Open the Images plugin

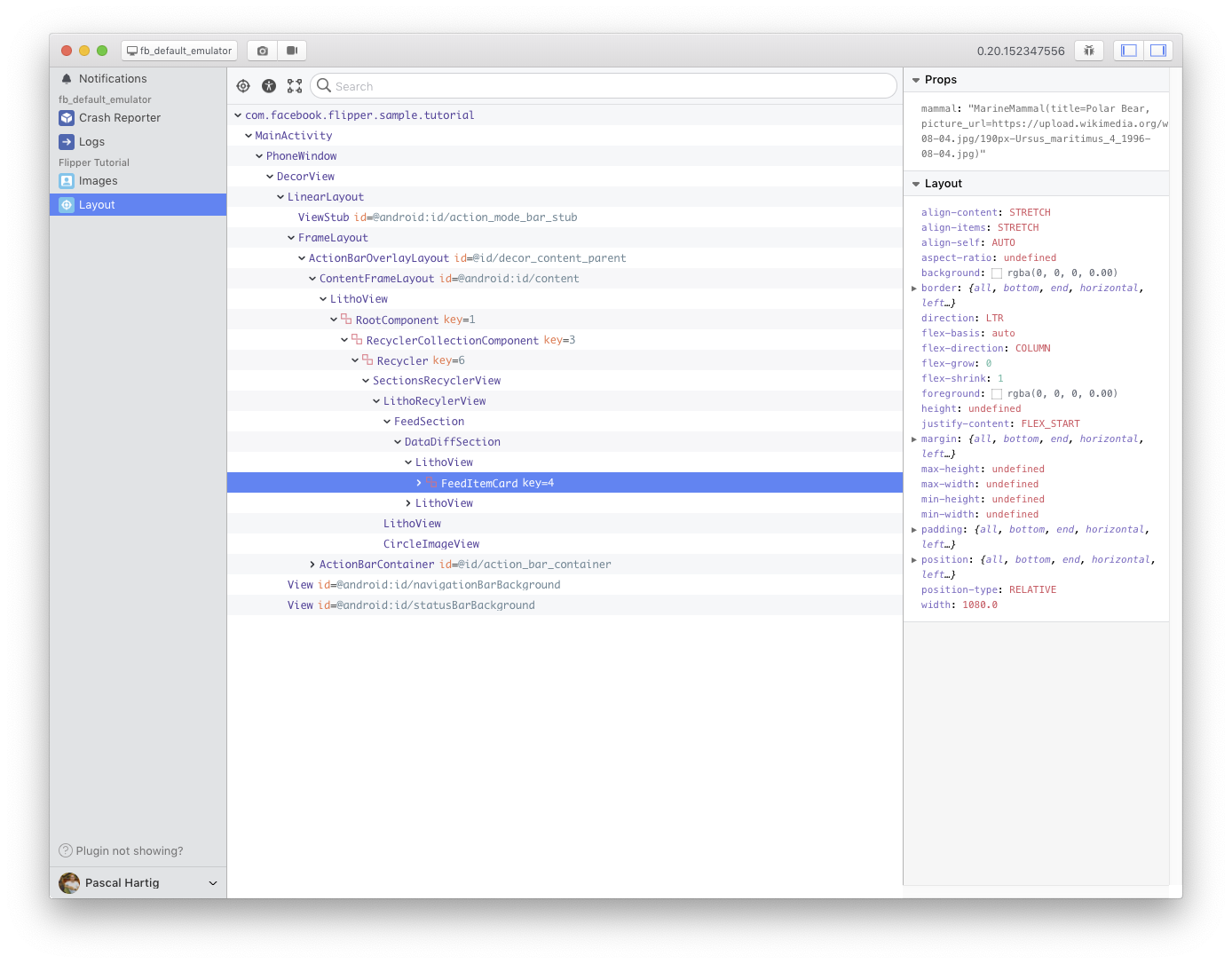pyautogui.click(x=98, y=180)
